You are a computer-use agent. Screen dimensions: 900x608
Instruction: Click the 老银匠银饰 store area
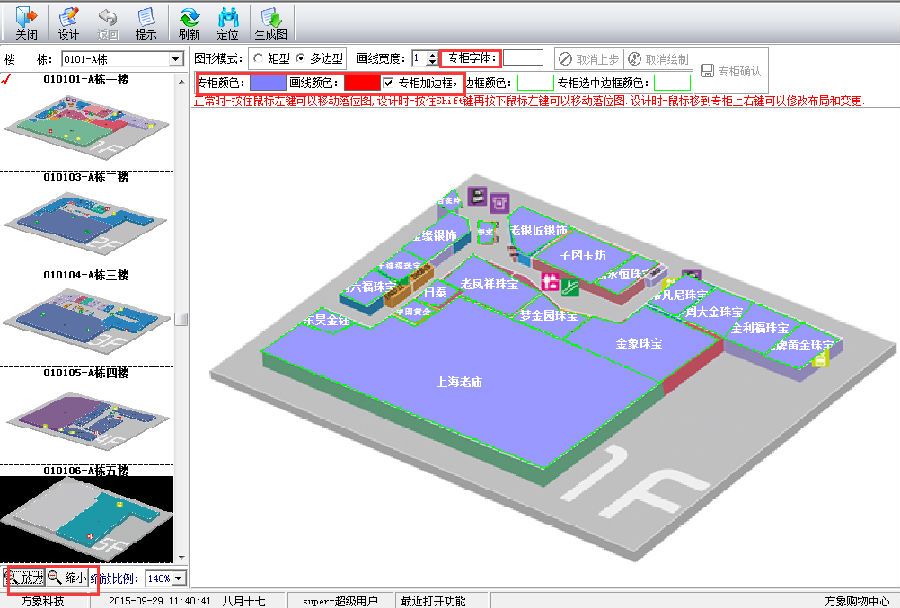pos(538,230)
